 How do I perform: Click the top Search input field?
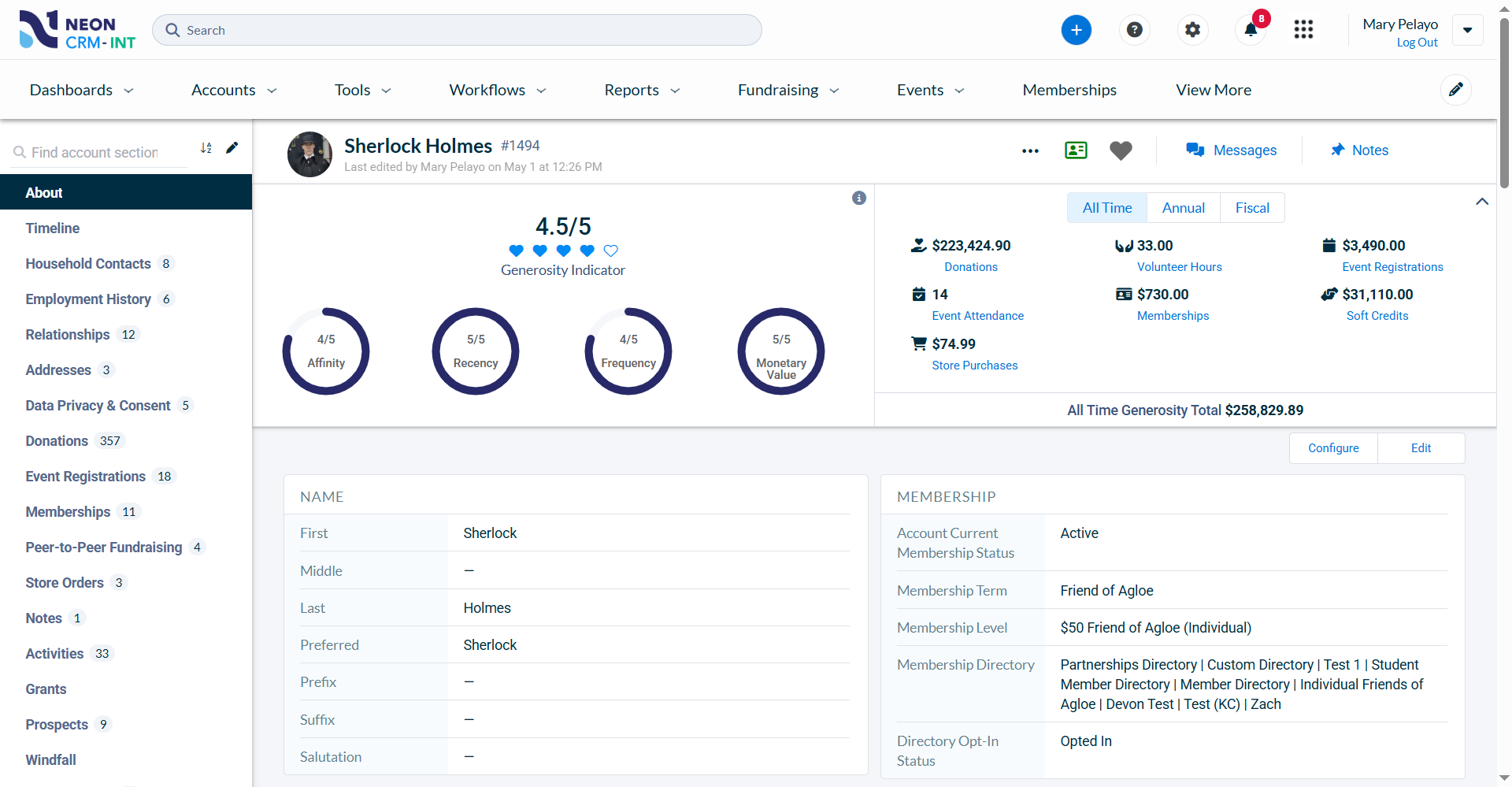click(457, 30)
